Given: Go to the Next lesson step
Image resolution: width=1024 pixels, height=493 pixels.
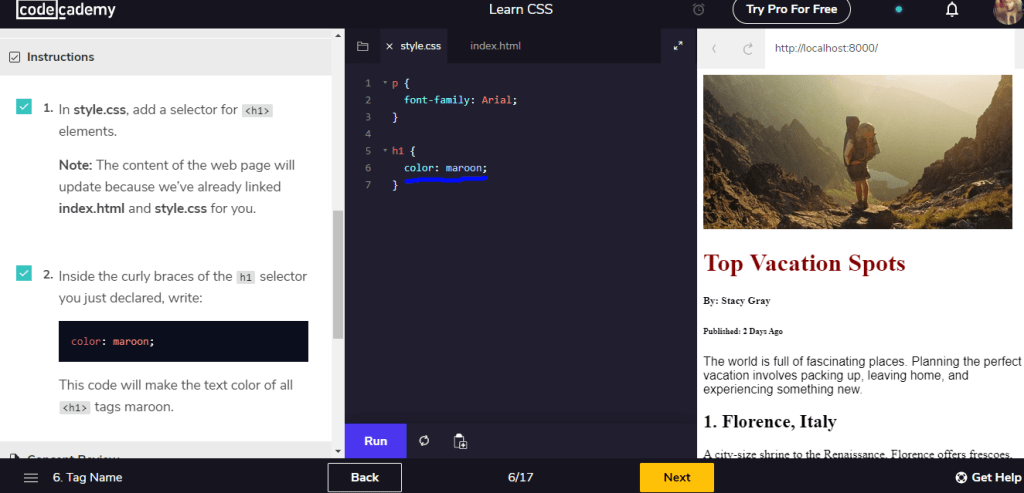Looking at the screenshot, I should pos(676,477).
